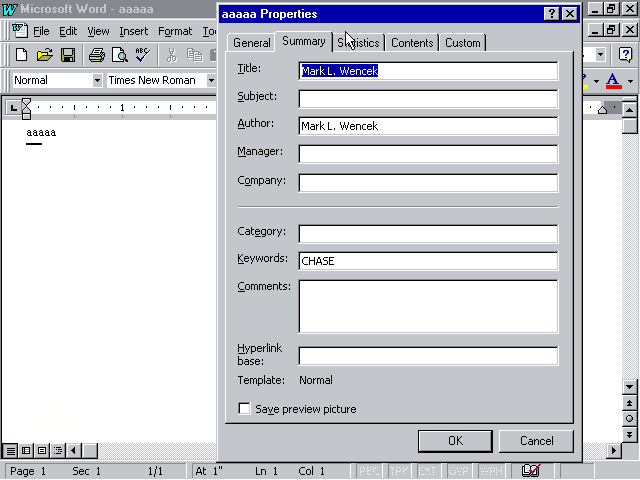Toggle REC indicator in status bar
This screenshot has height=480, width=640.
[369, 471]
